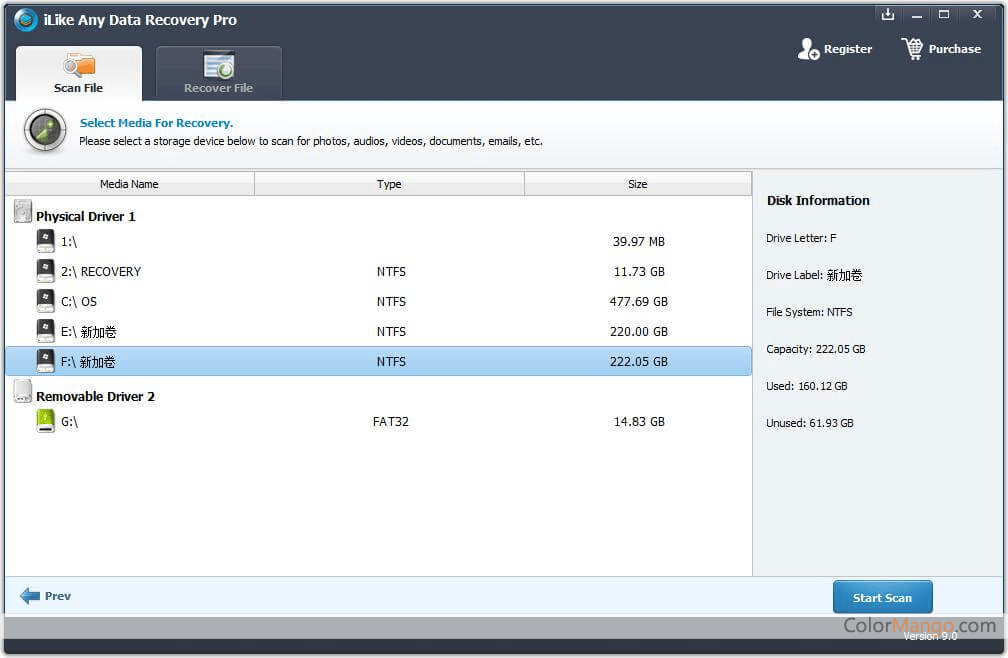
Task: Click drive icon for F:\ volume
Action: [x=46, y=361]
